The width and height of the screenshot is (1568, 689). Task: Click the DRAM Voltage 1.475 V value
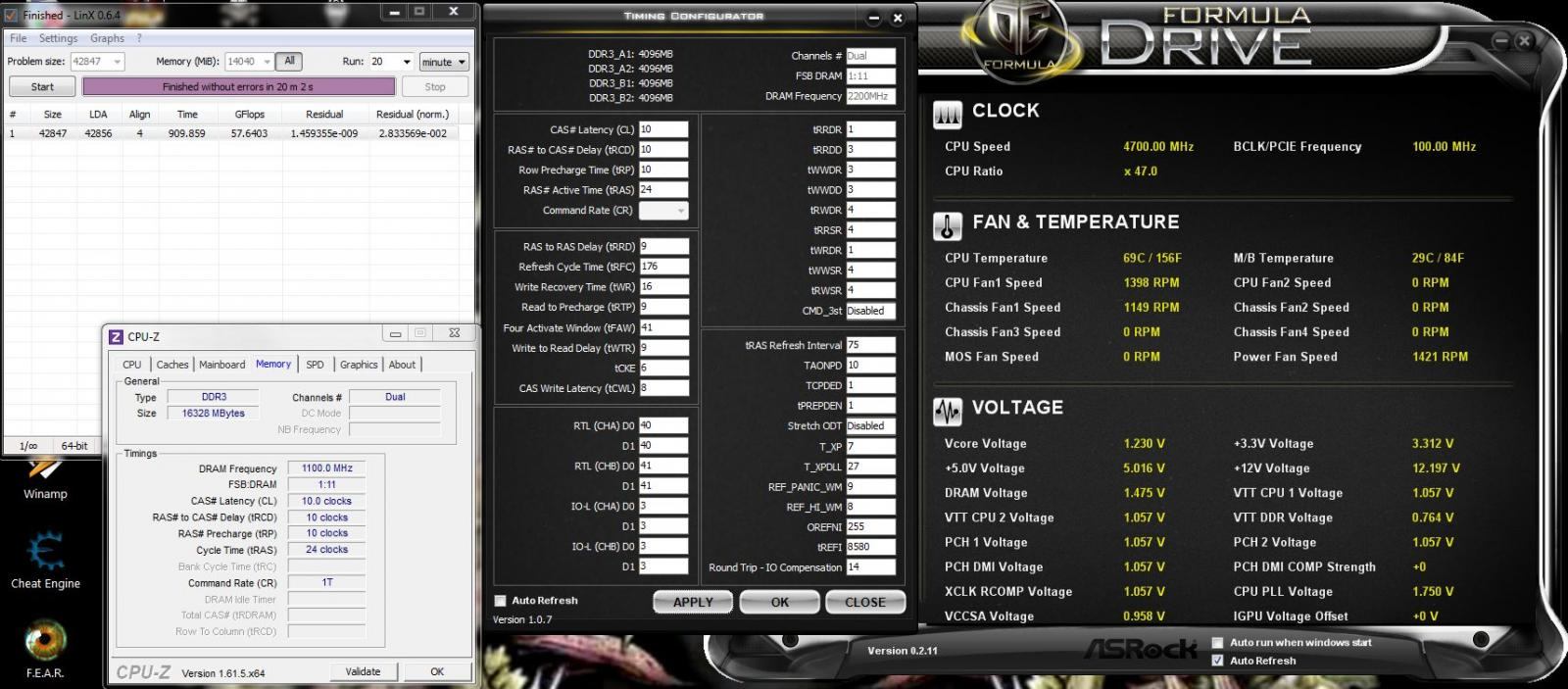tap(1144, 493)
